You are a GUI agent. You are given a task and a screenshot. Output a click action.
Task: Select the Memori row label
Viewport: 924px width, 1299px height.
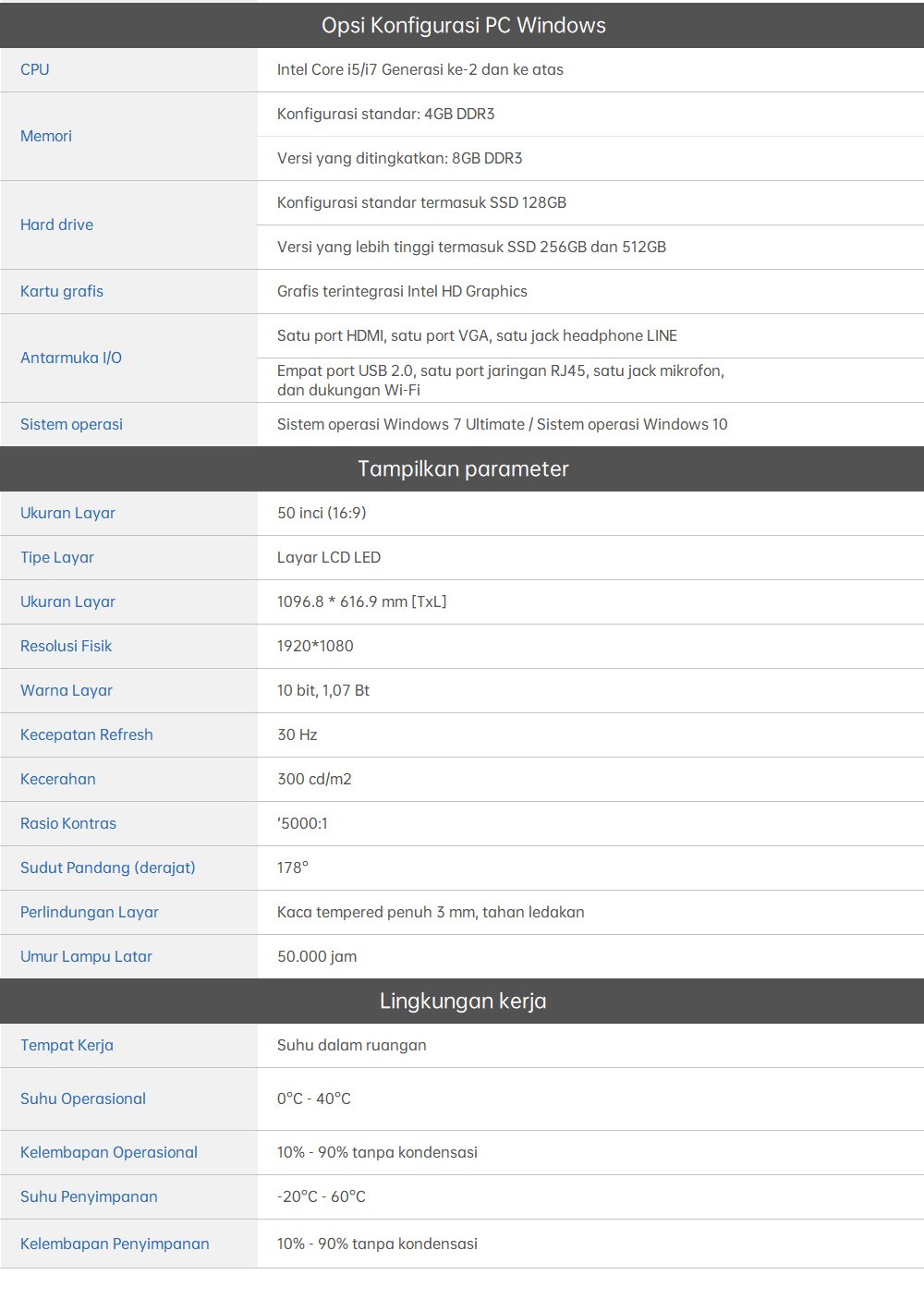tap(46, 136)
